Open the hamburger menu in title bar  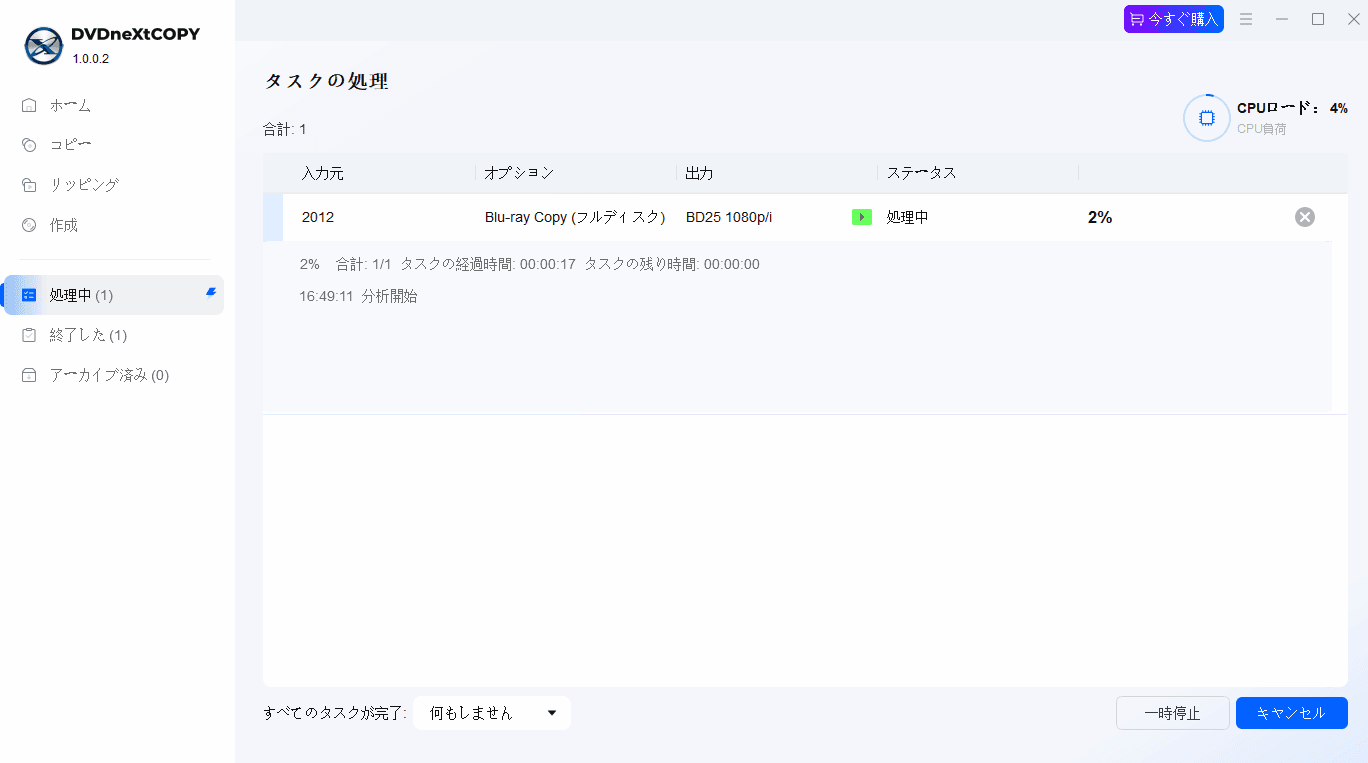pyautogui.click(x=1246, y=19)
